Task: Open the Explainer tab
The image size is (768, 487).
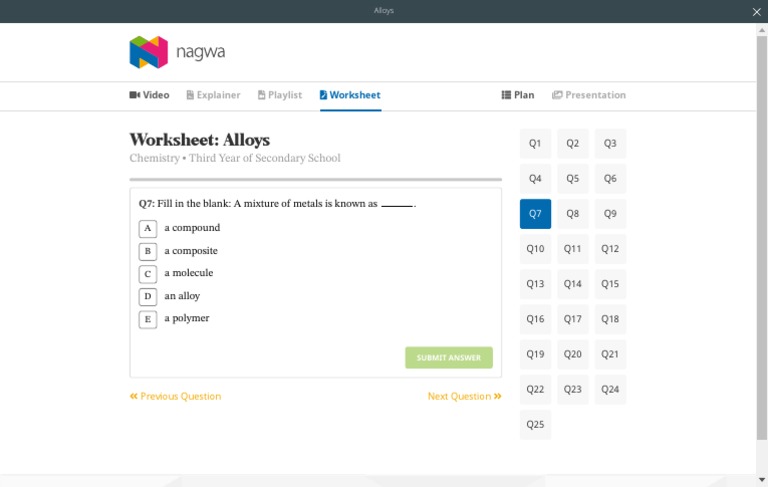Action: coord(213,95)
